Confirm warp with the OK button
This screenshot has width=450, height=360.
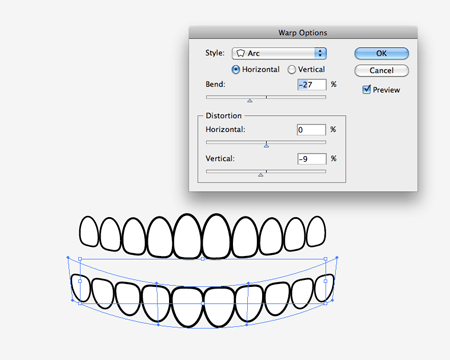(x=381, y=53)
